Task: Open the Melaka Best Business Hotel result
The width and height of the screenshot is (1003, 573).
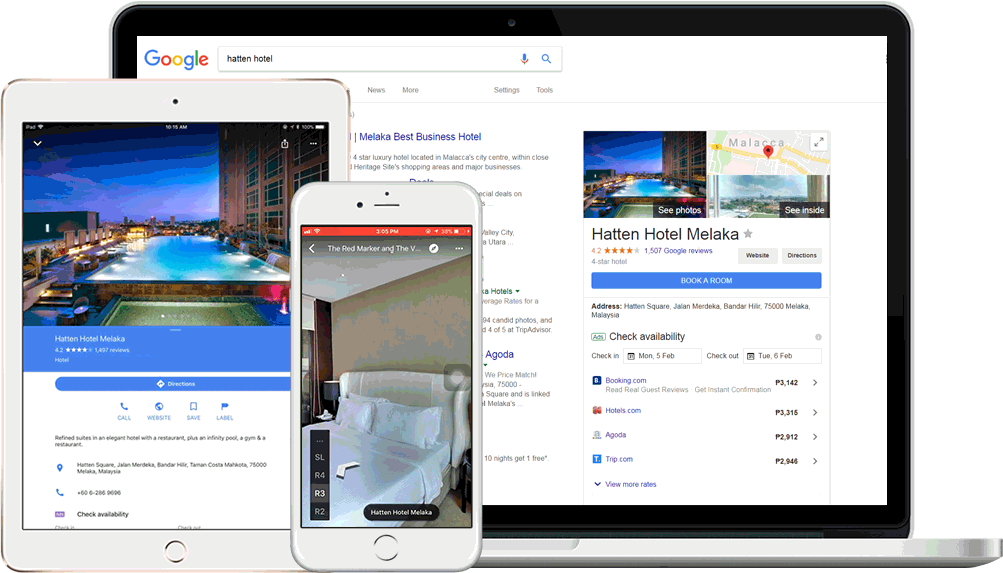Action: (416, 137)
